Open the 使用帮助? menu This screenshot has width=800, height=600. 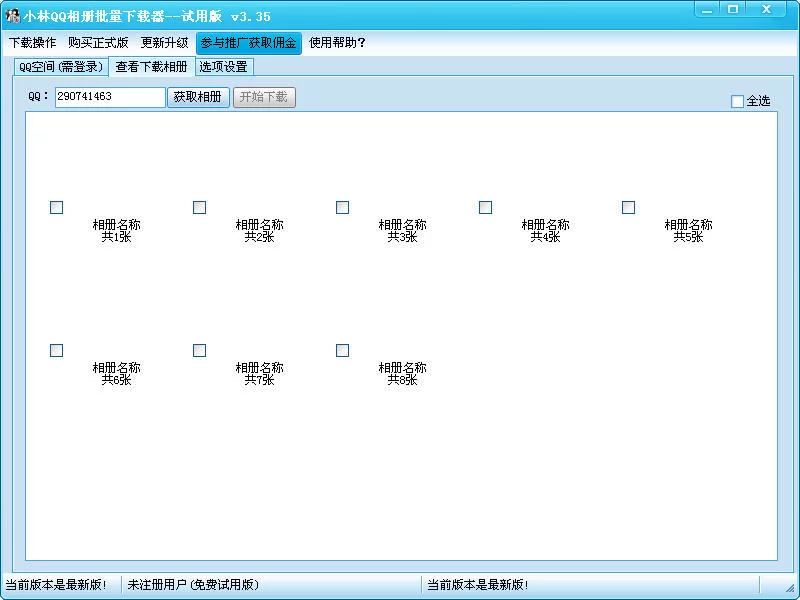[x=337, y=43]
